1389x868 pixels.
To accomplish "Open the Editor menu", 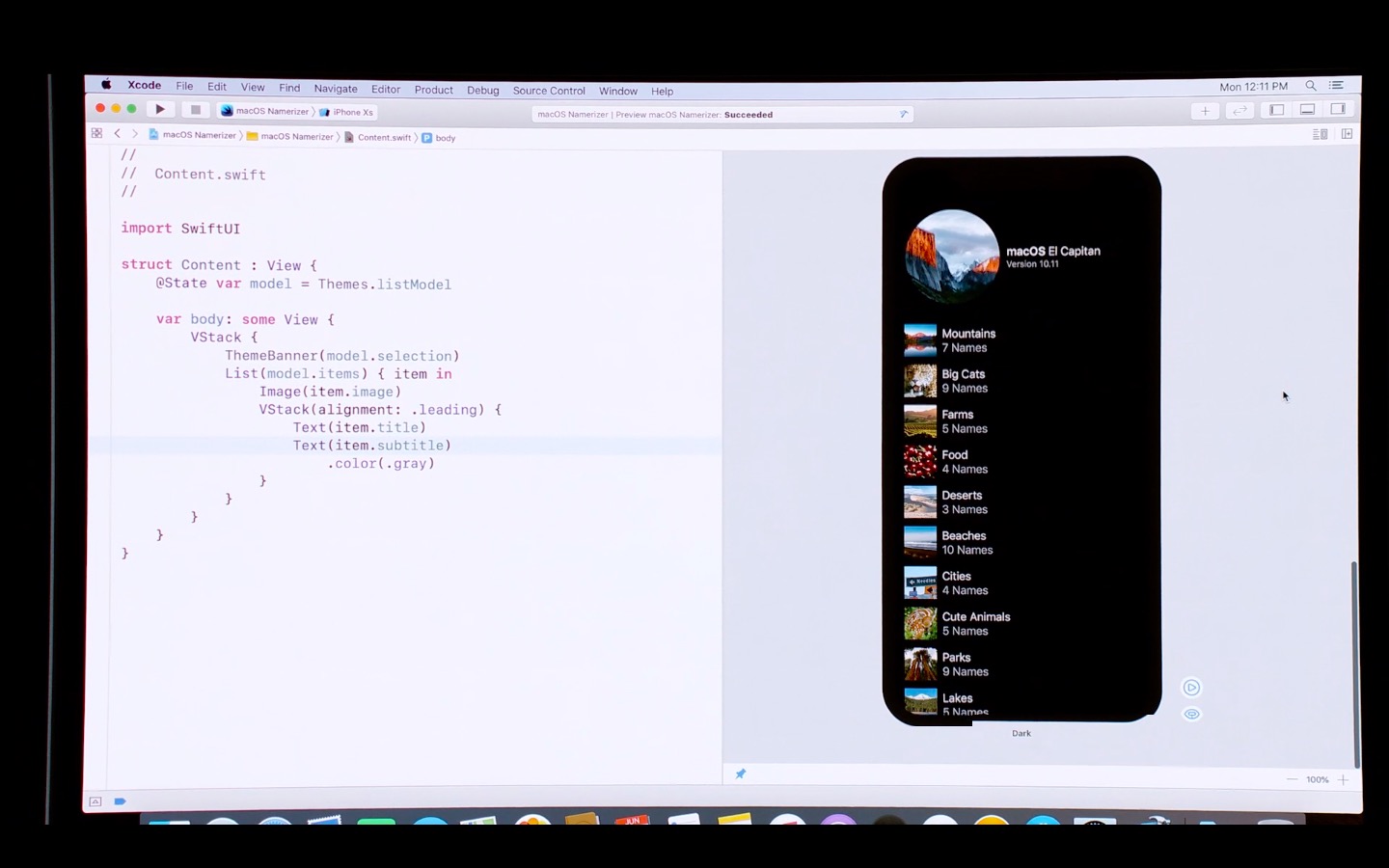I will pyautogui.click(x=386, y=89).
